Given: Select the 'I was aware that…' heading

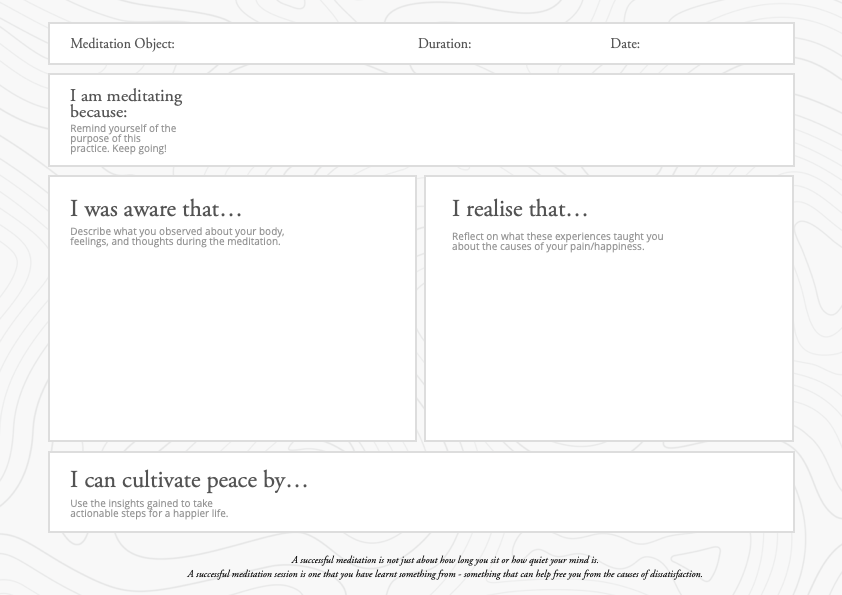Looking at the screenshot, I should 156,209.
